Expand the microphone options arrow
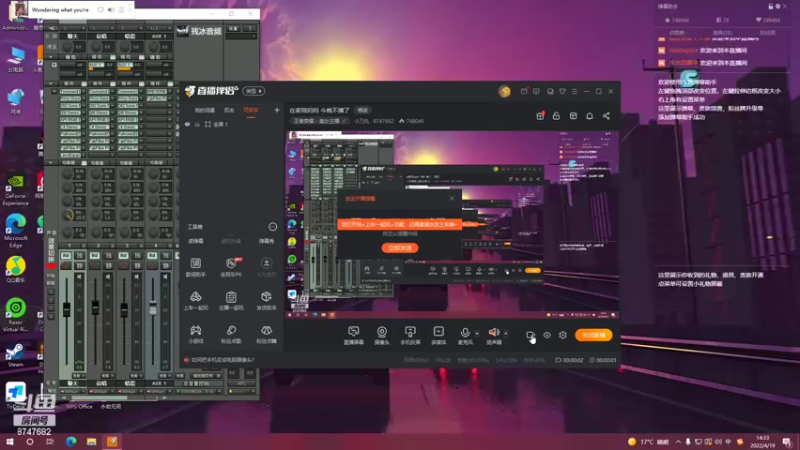800x450 pixels. pyautogui.click(x=477, y=334)
